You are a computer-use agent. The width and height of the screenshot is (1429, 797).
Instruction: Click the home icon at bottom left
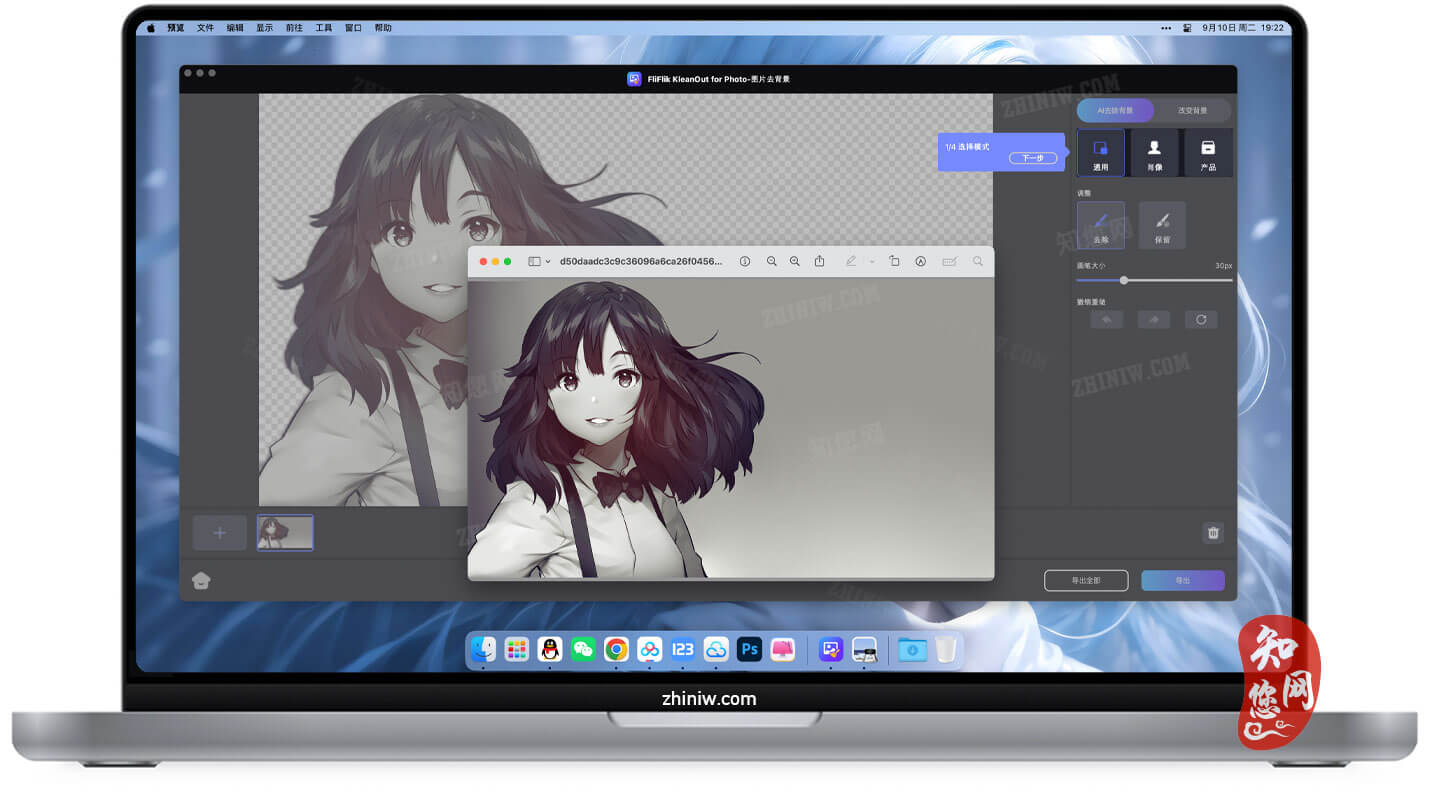(x=201, y=580)
